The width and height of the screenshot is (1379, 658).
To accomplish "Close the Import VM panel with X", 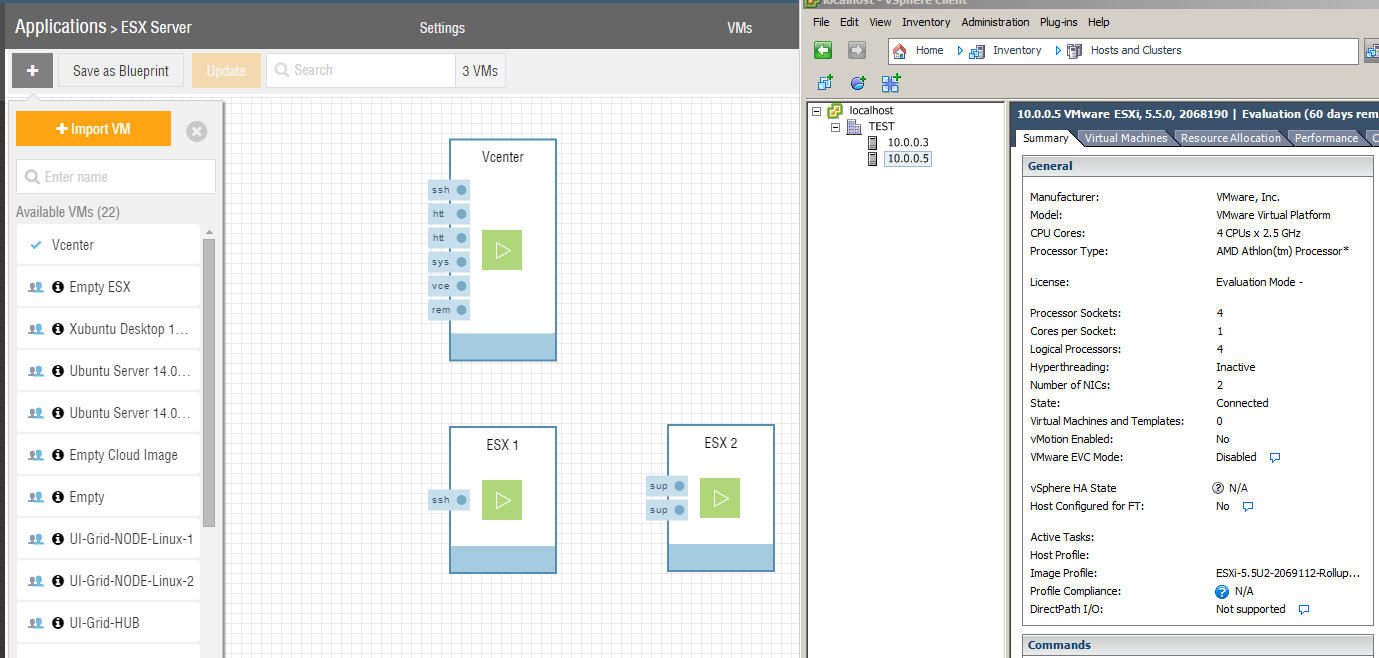I will pos(197,131).
